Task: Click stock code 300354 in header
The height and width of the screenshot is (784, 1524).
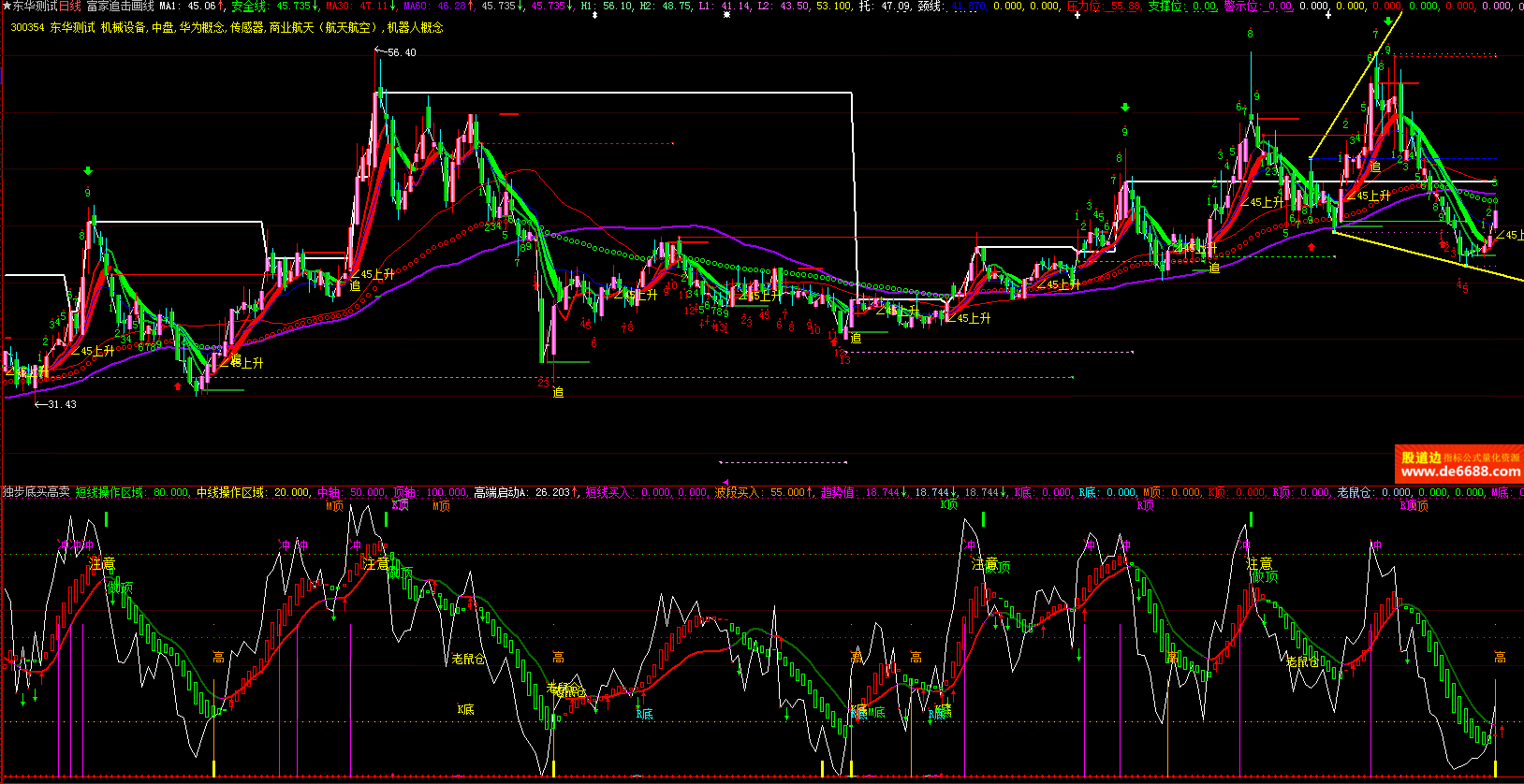Action: coord(27,28)
